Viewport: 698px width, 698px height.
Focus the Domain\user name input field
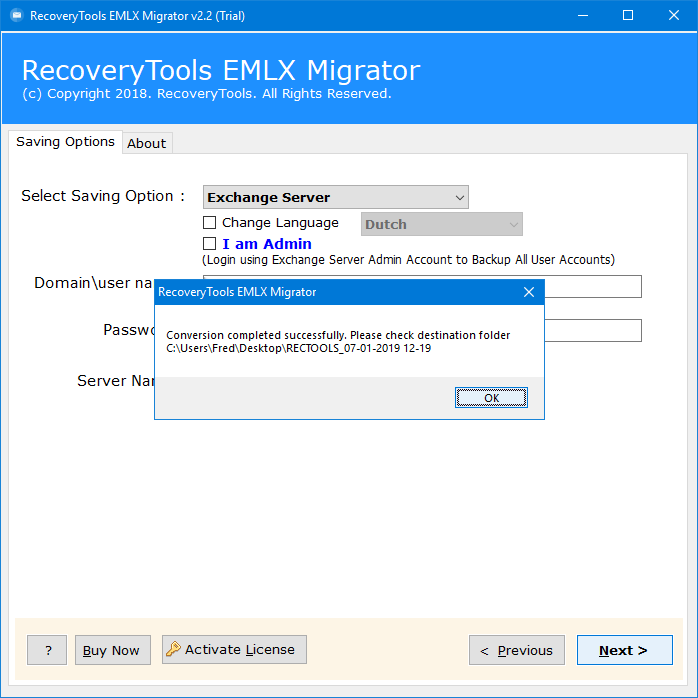pyautogui.click(x=592, y=286)
